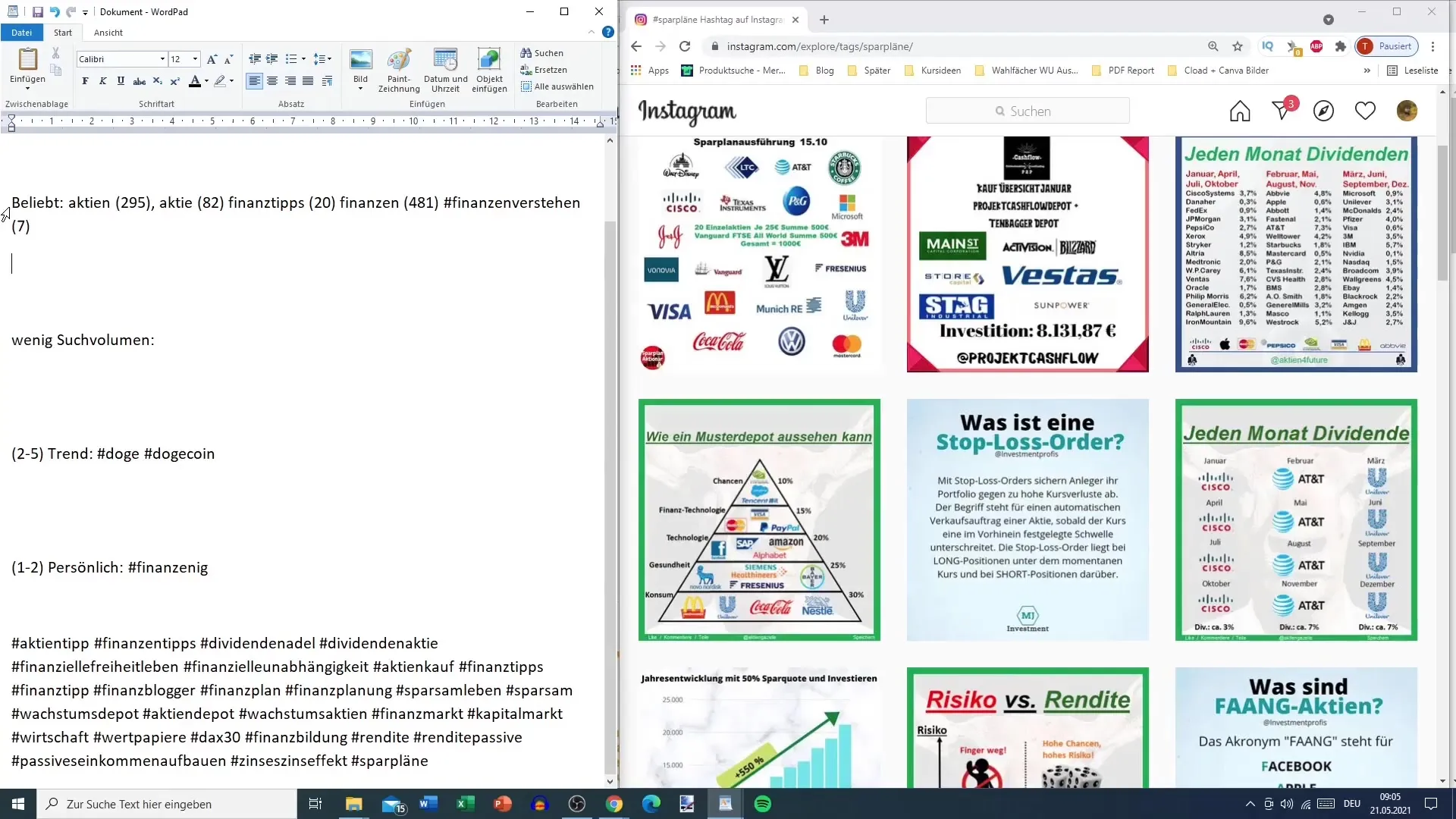
Task: Apply superscript formatting
Action: (x=174, y=81)
